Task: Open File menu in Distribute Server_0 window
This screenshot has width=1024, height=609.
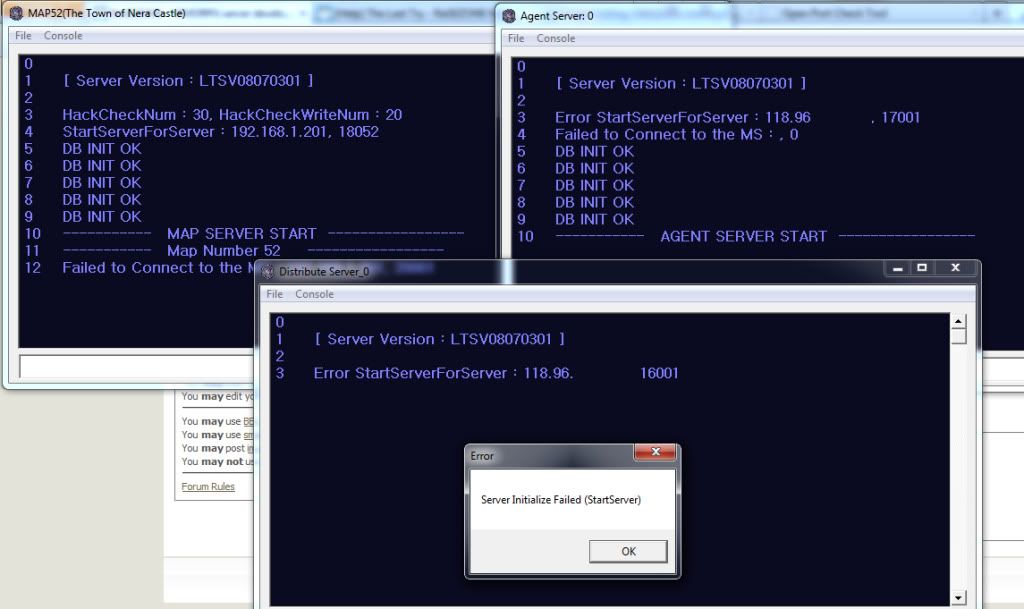Action: point(274,294)
